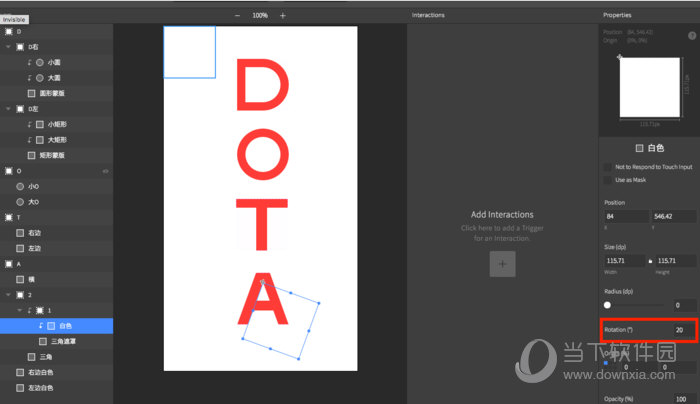Viewport: 700px width, 404px height.
Task: Click the red letter D on canvas
Action: pyautogui.click(x=262, y=84)
